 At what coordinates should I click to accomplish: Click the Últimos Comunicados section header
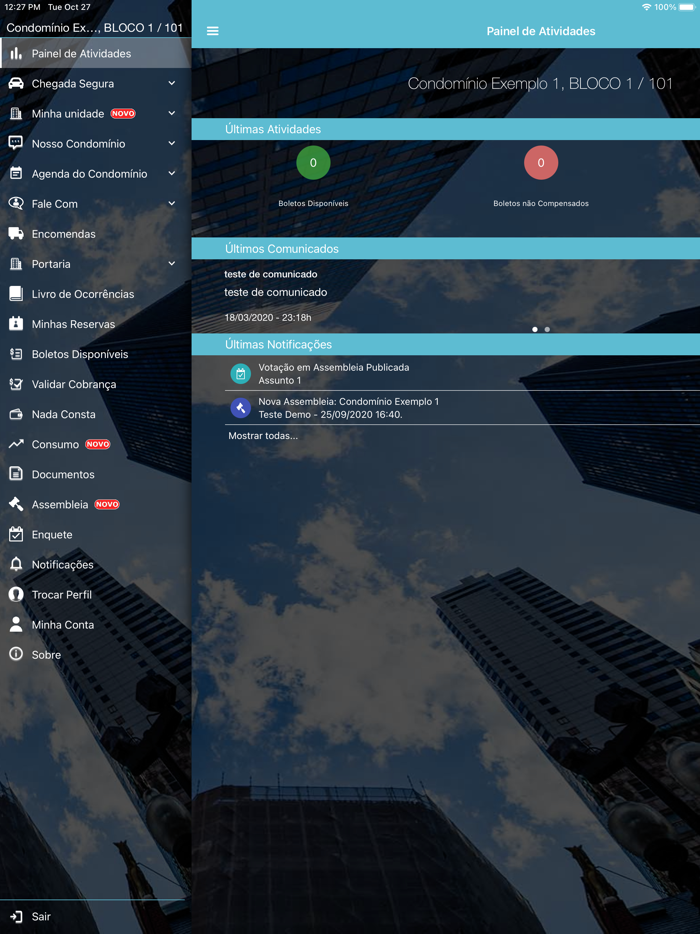(446, 248)
